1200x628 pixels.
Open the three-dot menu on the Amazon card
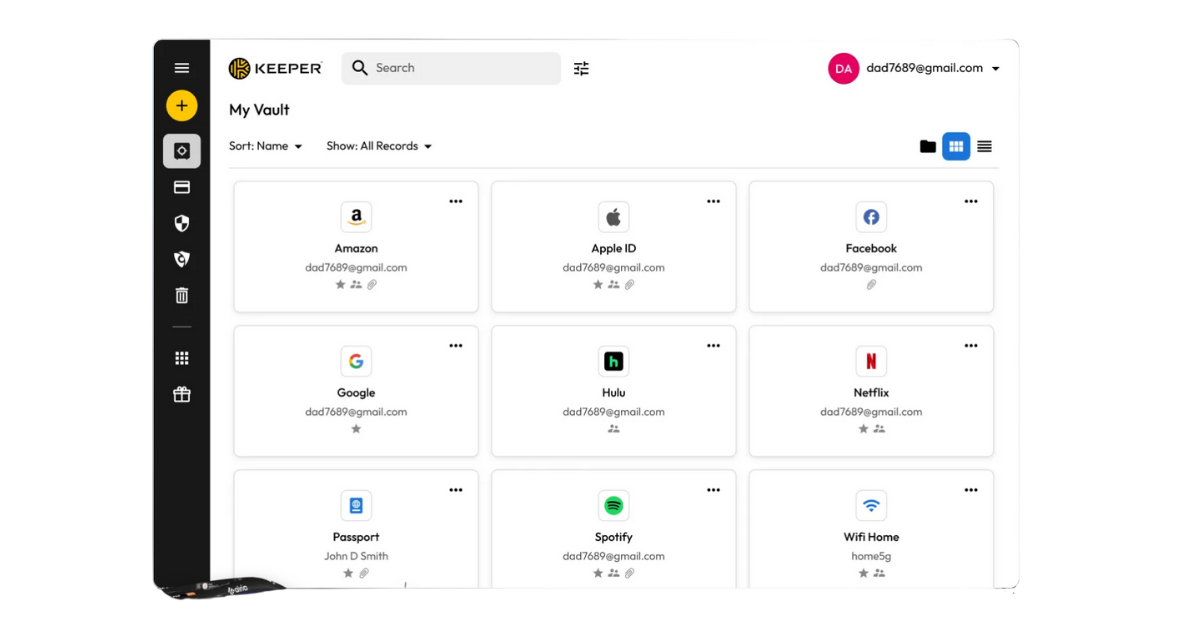(x=456, y=201)
